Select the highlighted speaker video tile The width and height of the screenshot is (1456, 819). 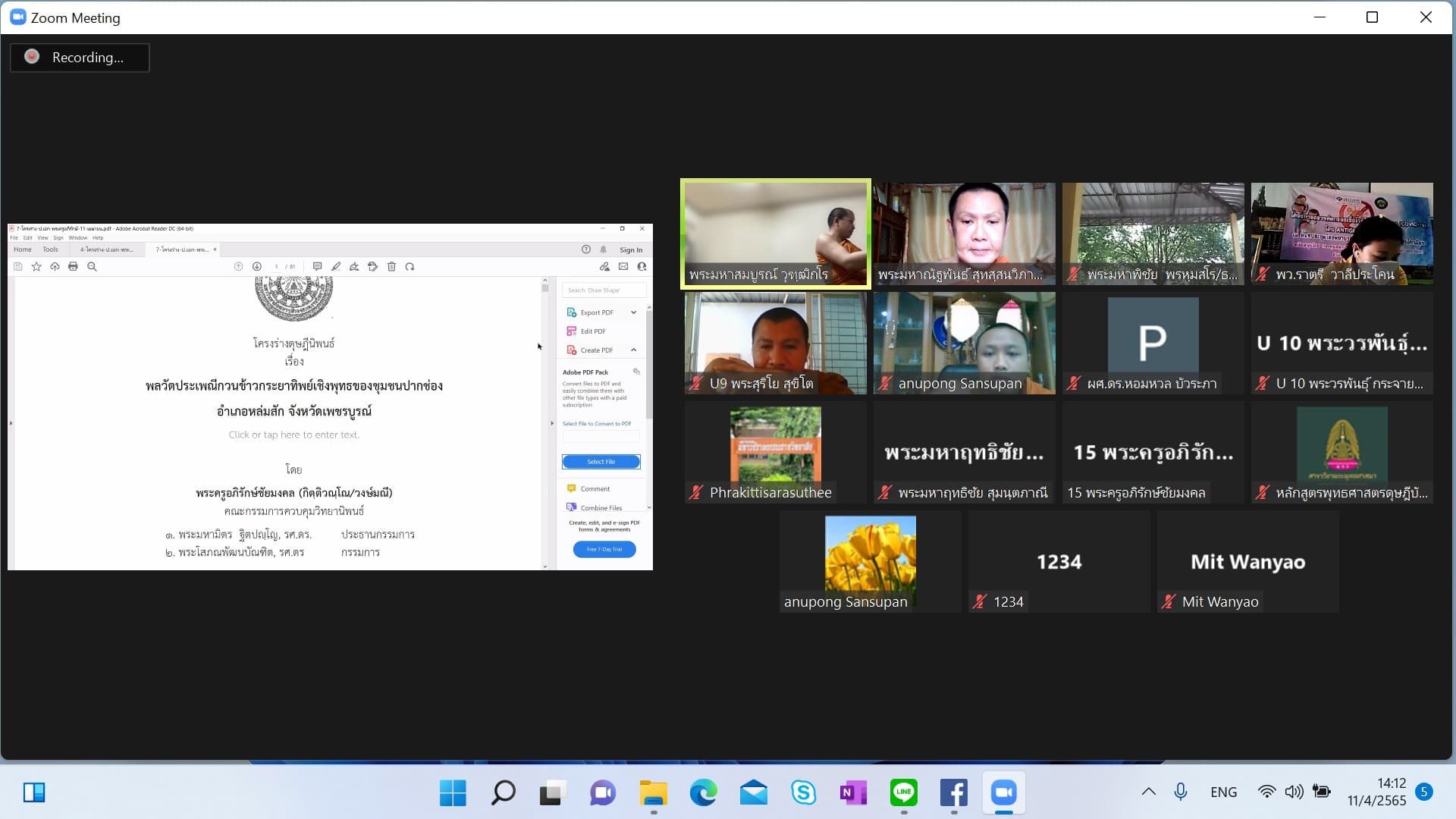[x=775, y=234]
